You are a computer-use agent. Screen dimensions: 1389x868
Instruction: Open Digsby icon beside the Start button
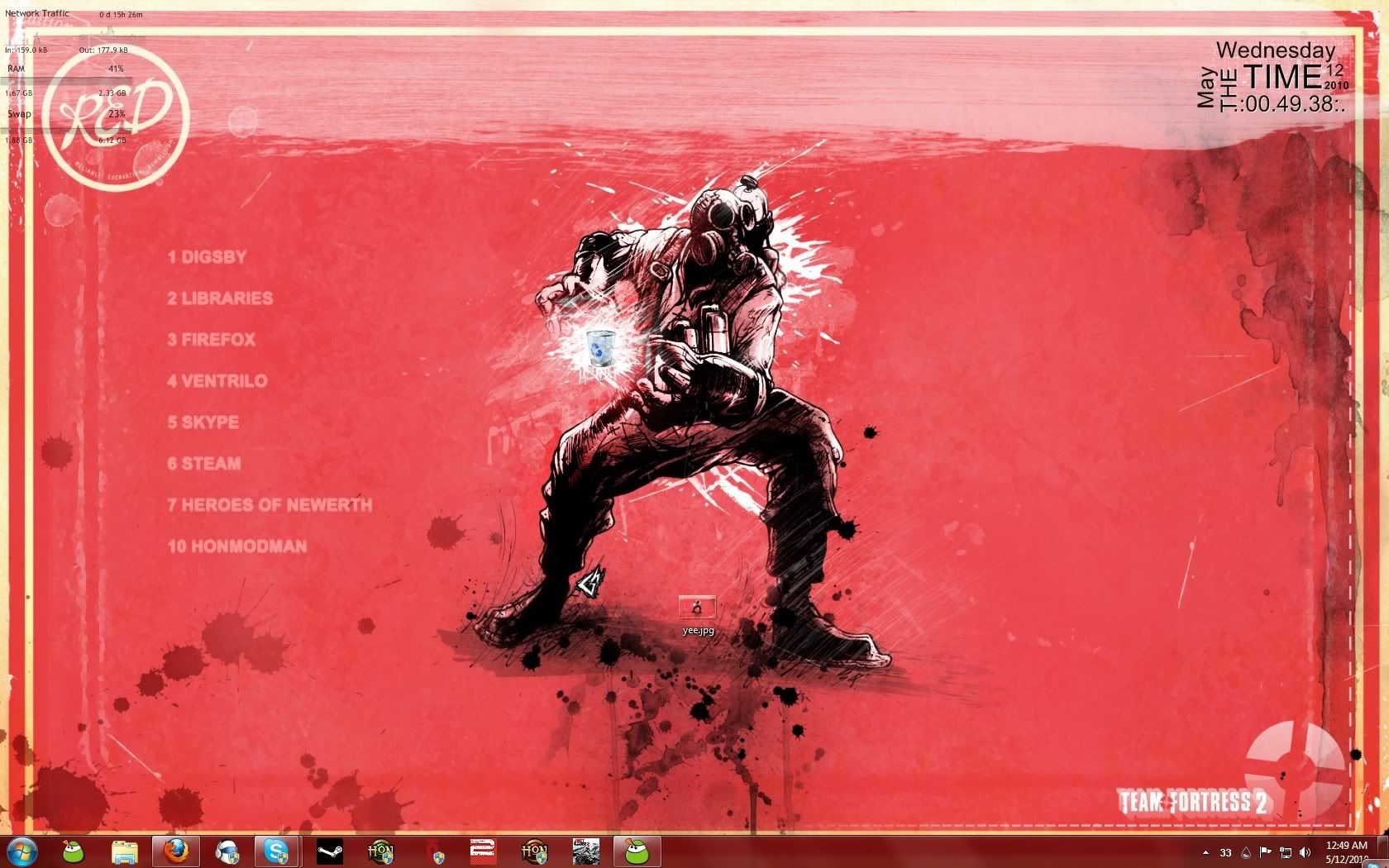coord(74,851)
